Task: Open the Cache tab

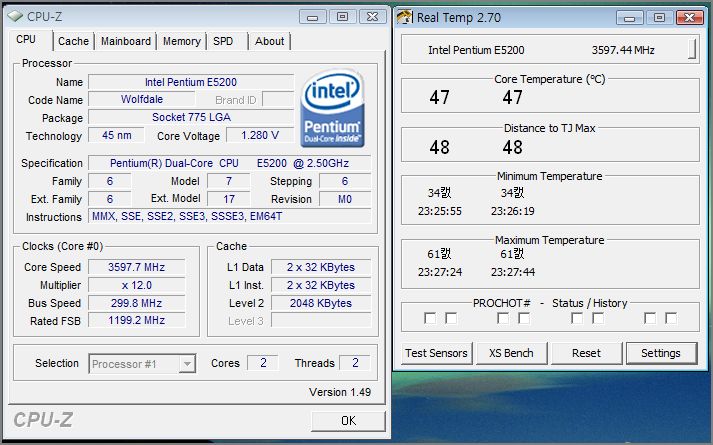Action: 73,41
